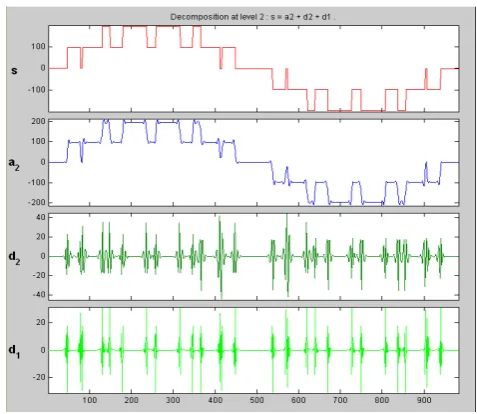
Task: Click inside the light green d1 plot
Action: (x=253, y=350)
